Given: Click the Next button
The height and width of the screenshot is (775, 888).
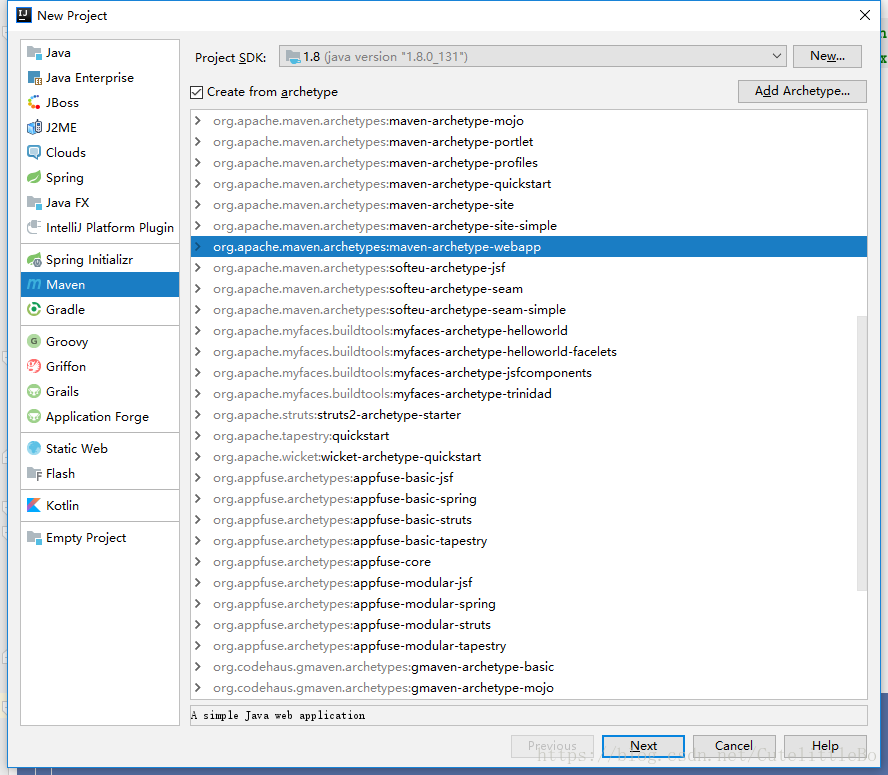Looking at the screenshot, I should tap(643, 746).
